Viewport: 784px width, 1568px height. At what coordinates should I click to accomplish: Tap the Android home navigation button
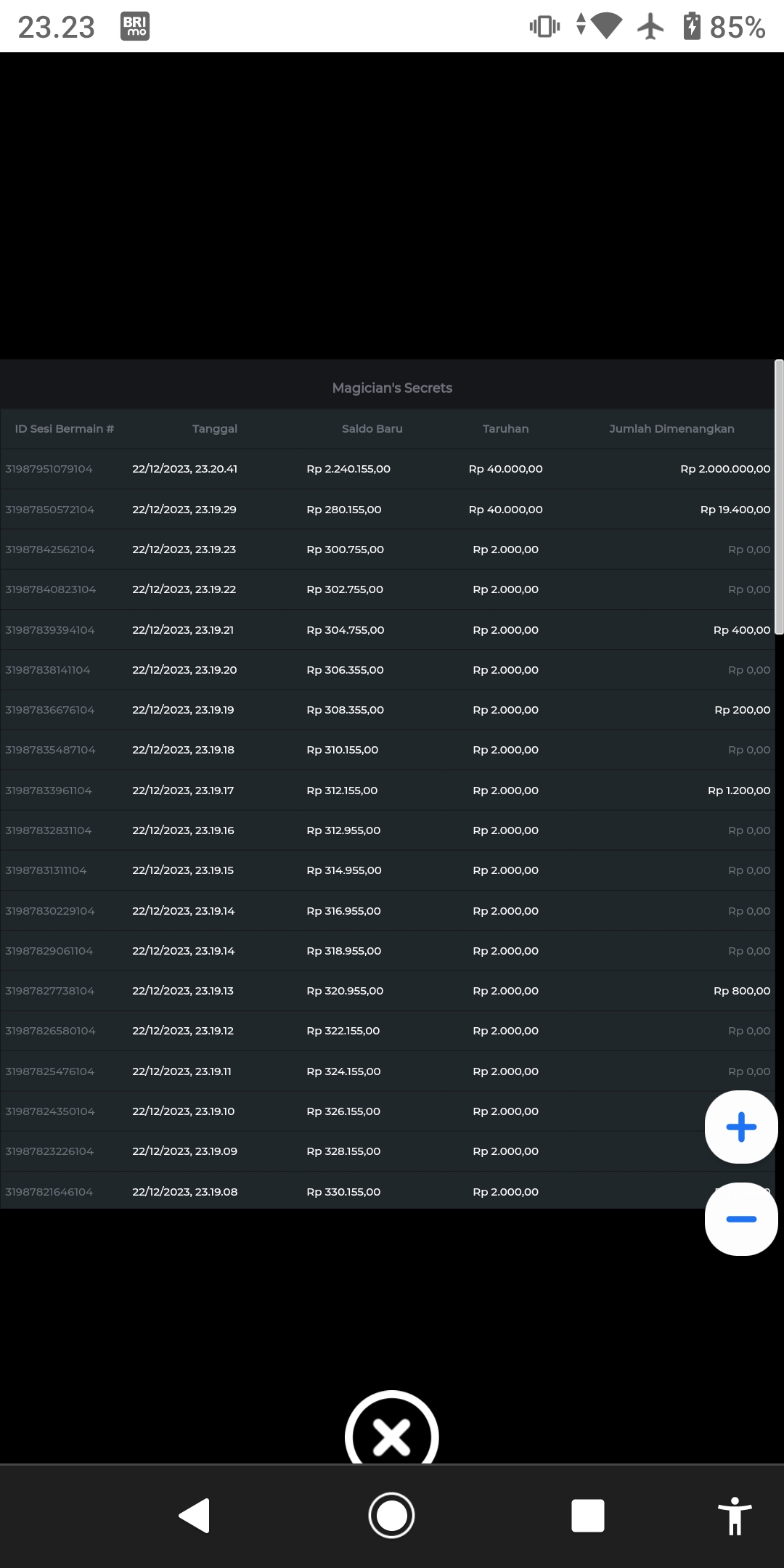(x=392, y=1516)
